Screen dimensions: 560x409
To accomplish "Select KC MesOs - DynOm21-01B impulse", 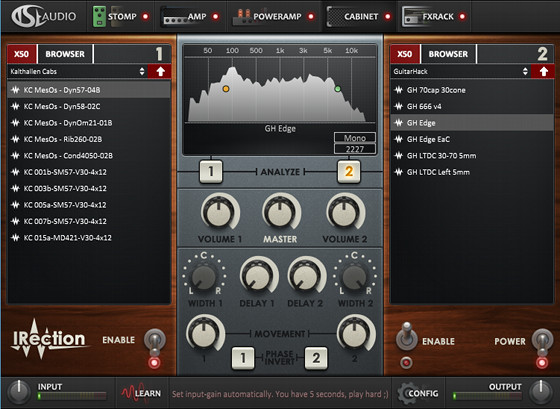I will (x=89, y=123).
